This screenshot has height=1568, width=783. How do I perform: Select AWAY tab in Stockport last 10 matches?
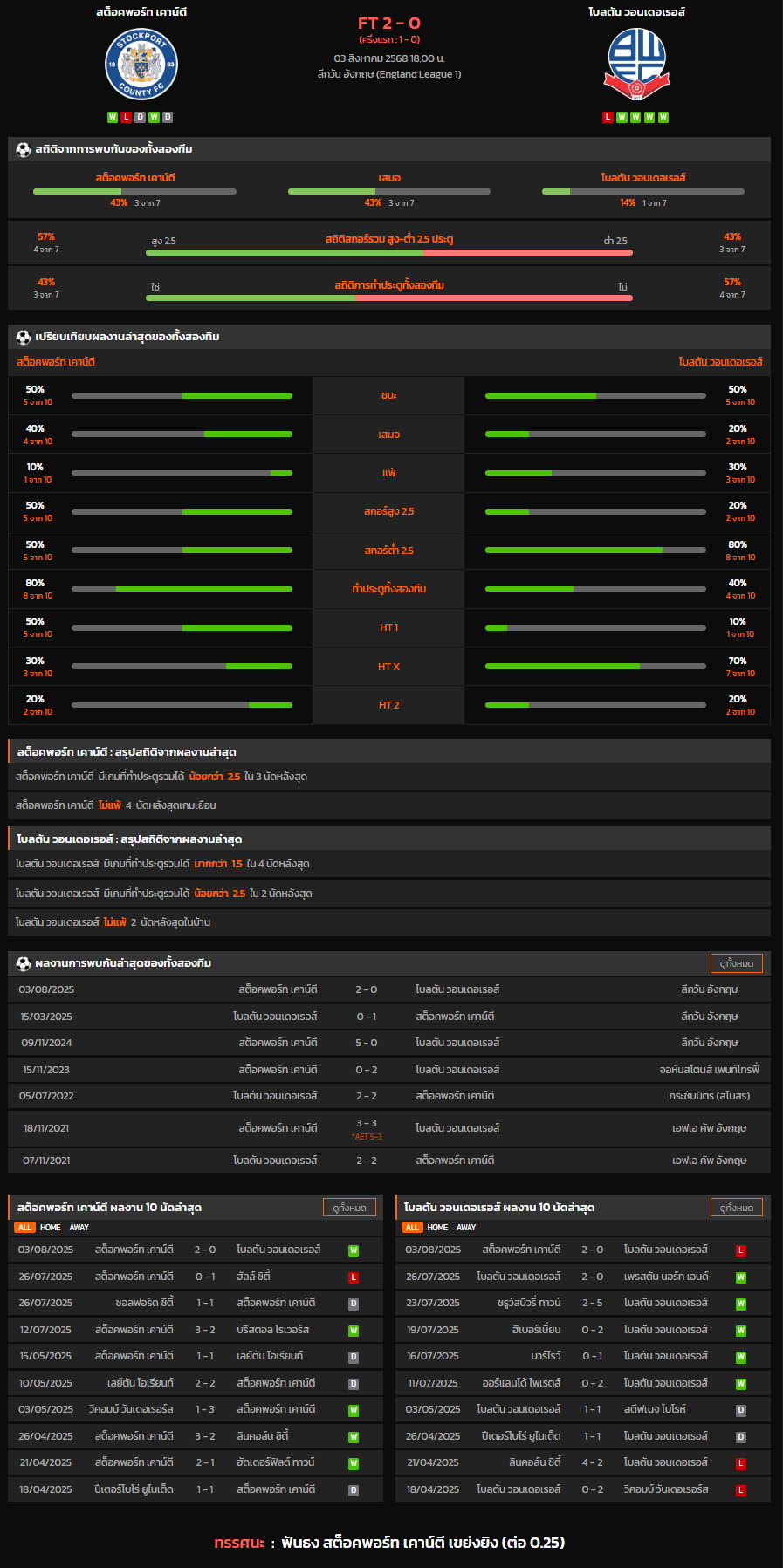(79, 1228)
